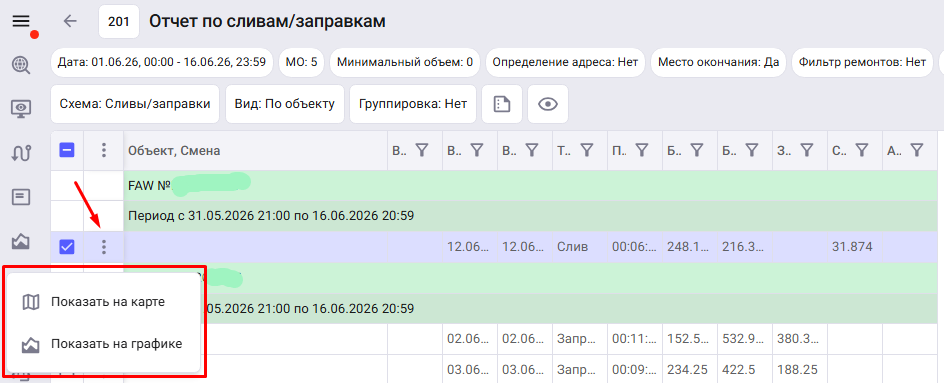Click the date range filter chip
Image resolution: width=944 pixels, height=383 pixels.
point(162,62)
